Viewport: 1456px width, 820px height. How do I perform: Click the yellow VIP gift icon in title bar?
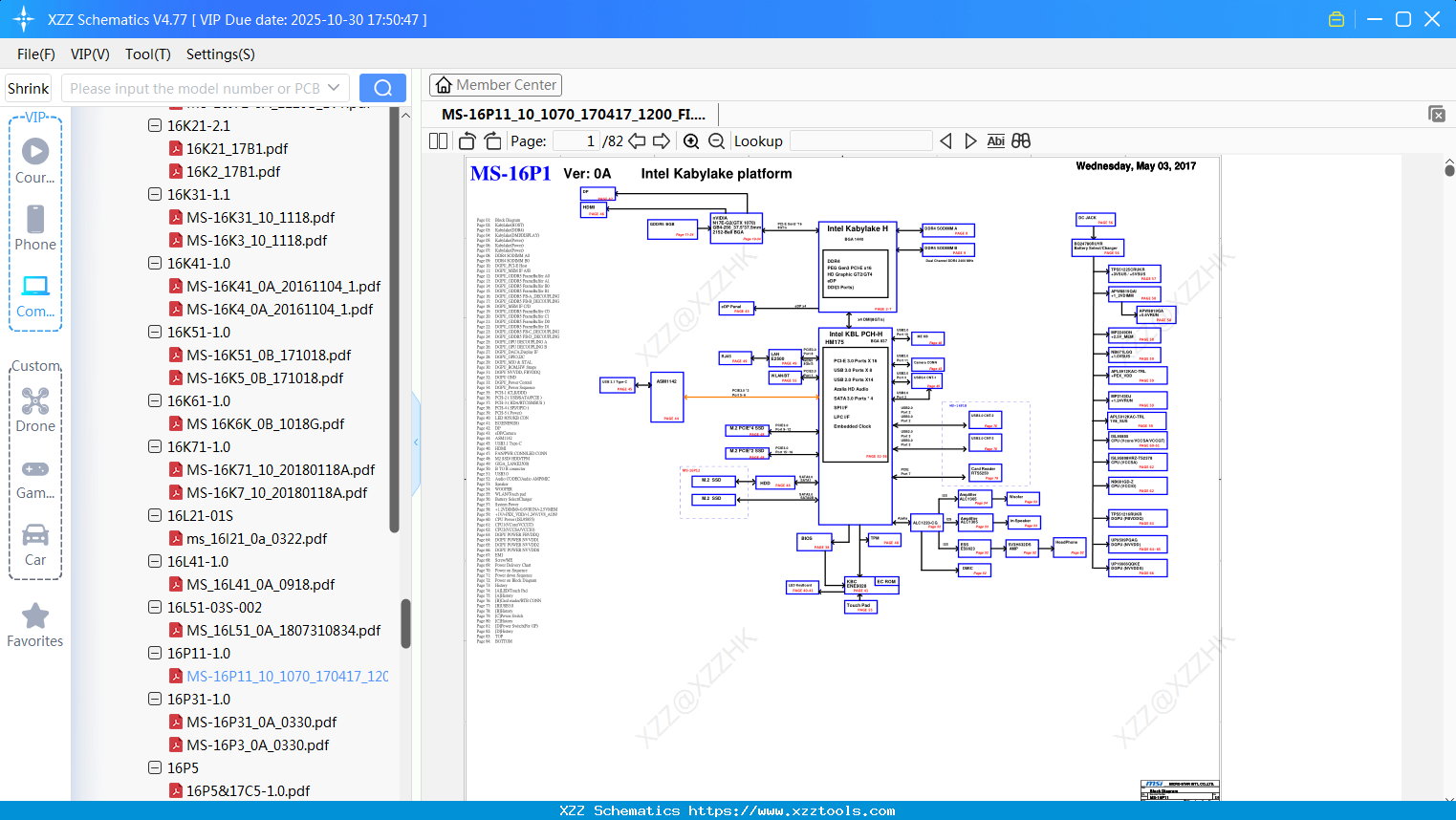click(1336, 19)
